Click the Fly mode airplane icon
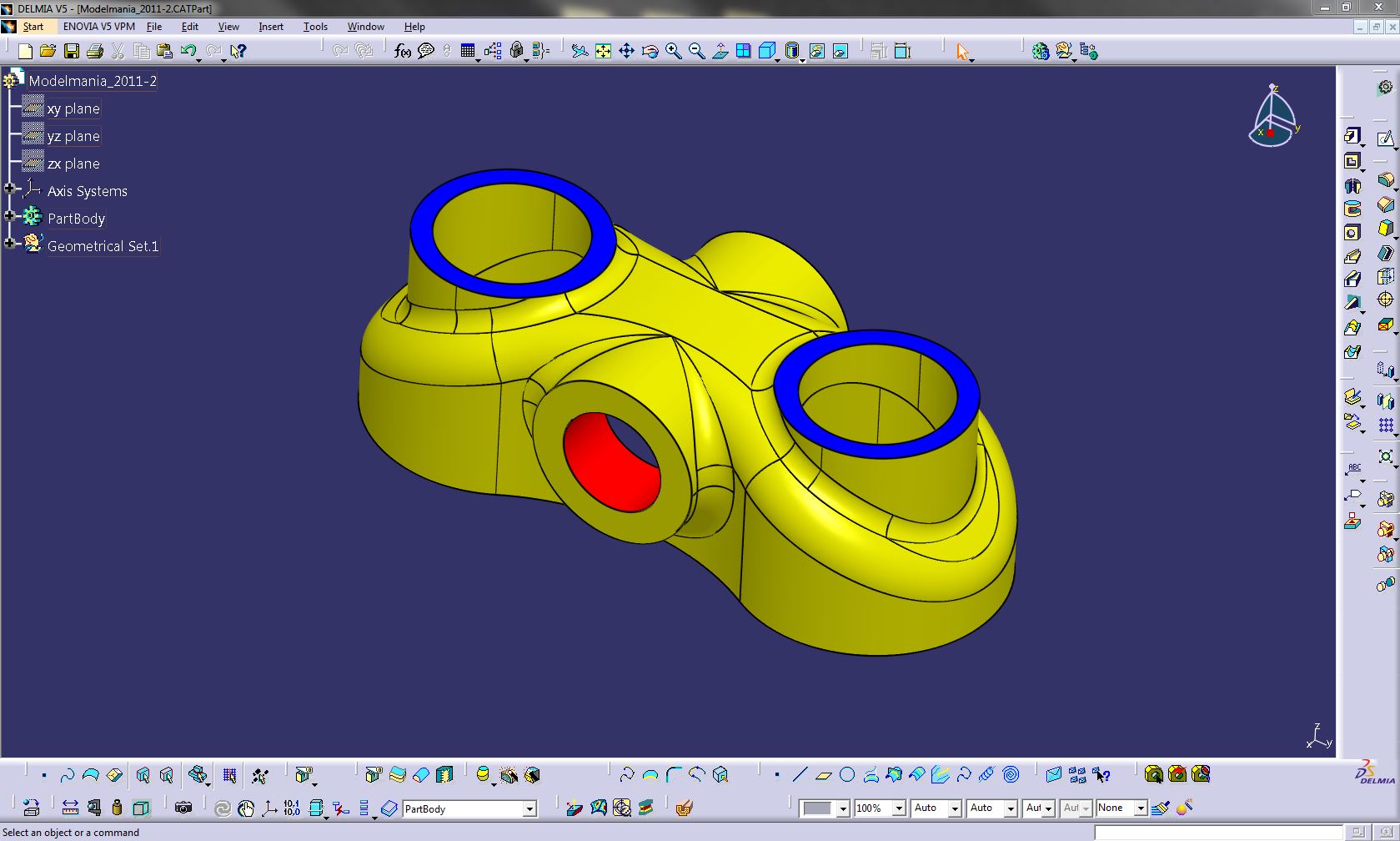 click(580, 51)
